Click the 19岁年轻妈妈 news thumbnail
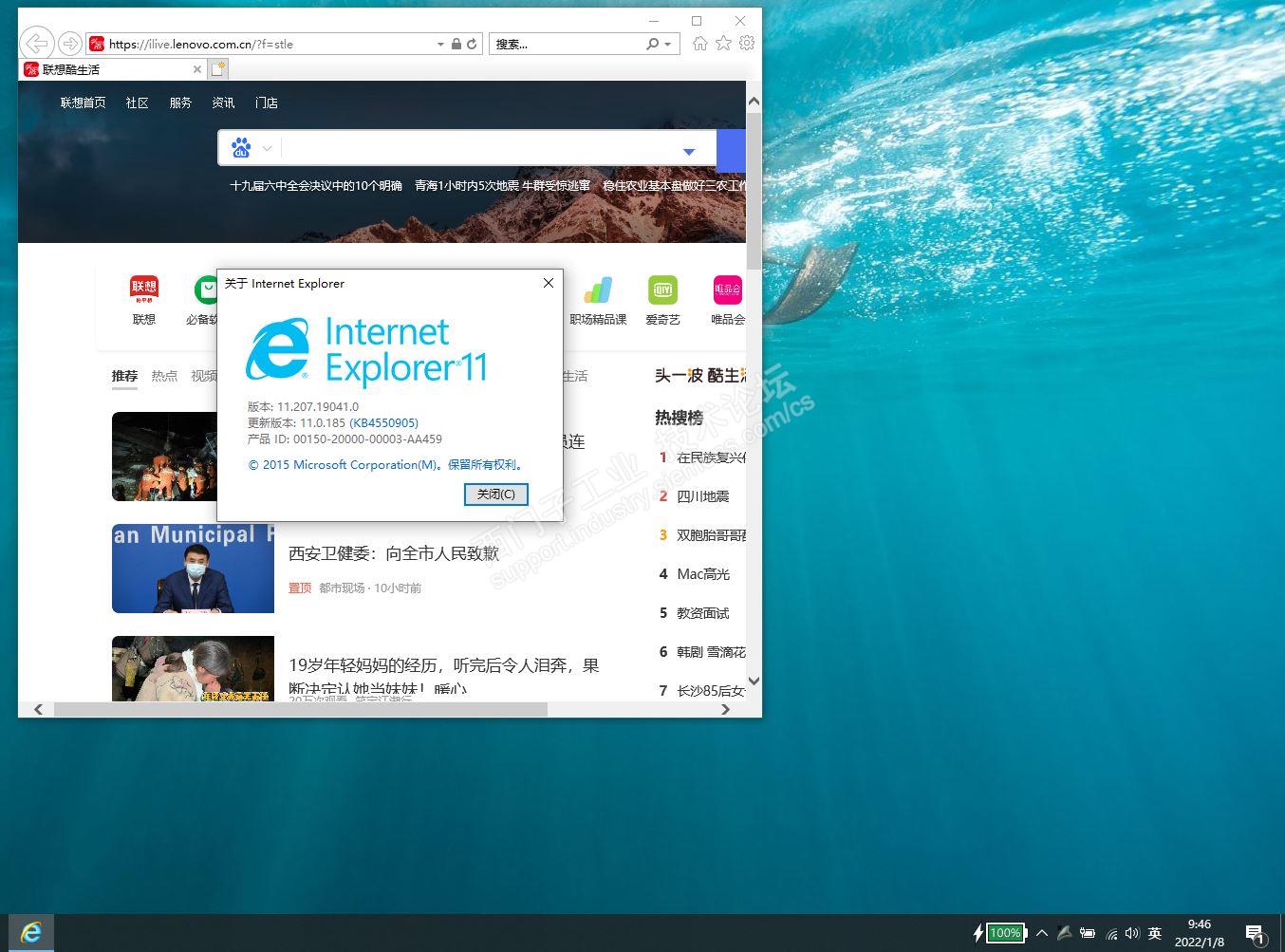Screen dimensions: 1285x952 193,668
